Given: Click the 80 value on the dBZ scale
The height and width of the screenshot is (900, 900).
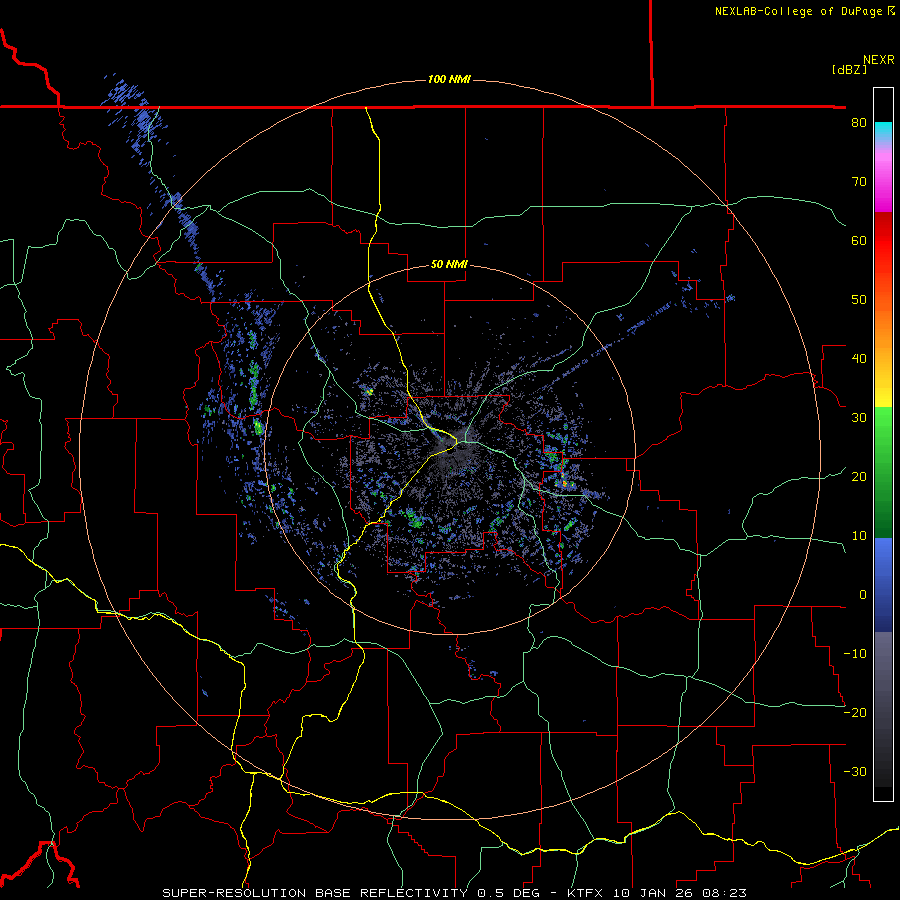Looking at the screenshot, I should point(859,123).
